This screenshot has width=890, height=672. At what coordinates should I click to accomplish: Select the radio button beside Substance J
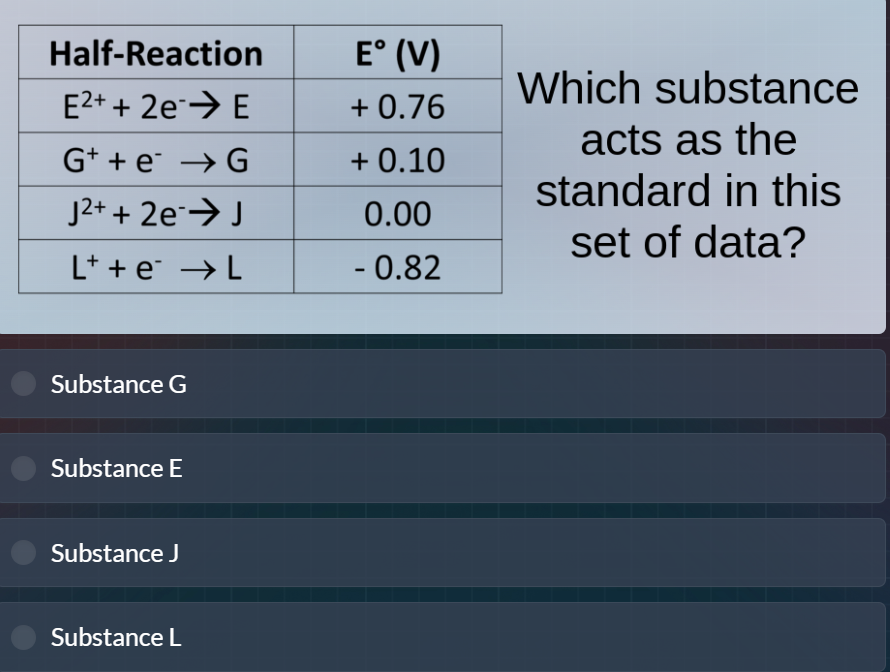coord(22,553)
